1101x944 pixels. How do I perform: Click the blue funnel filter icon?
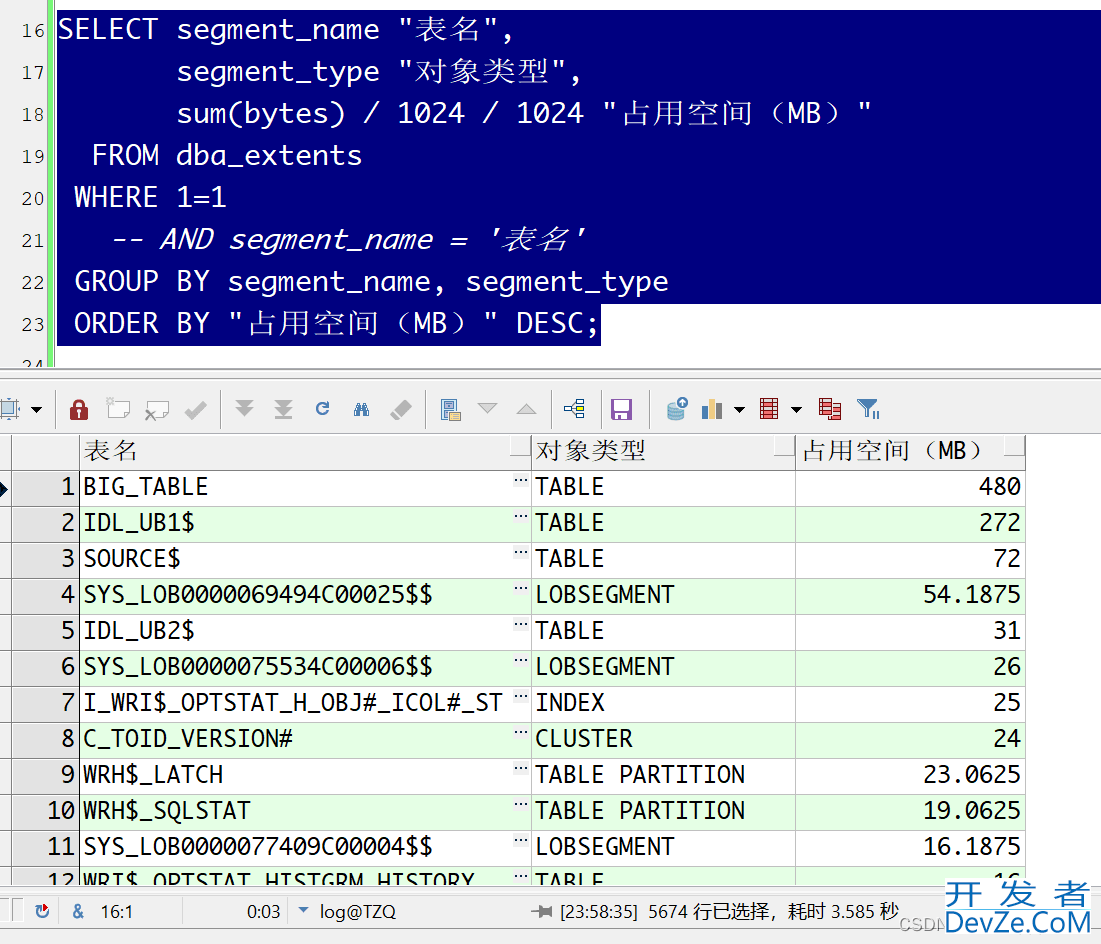[868, 409]
